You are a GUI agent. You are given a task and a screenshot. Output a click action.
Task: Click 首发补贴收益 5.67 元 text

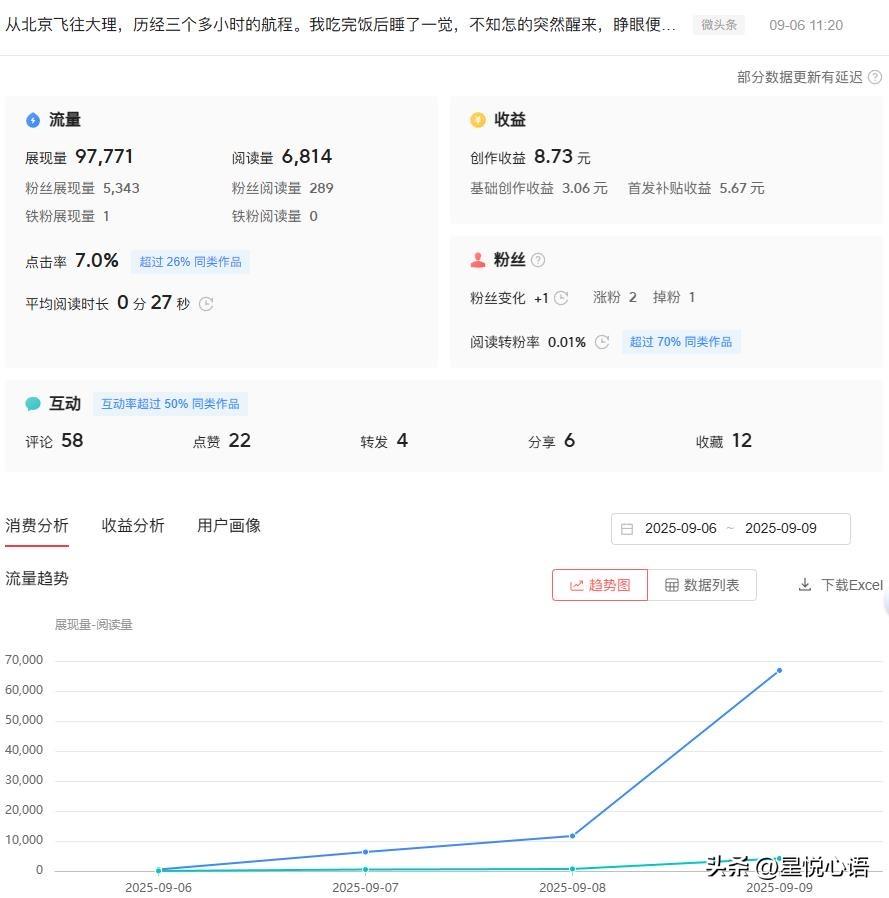pyautogui.click(x=696, y=188)
